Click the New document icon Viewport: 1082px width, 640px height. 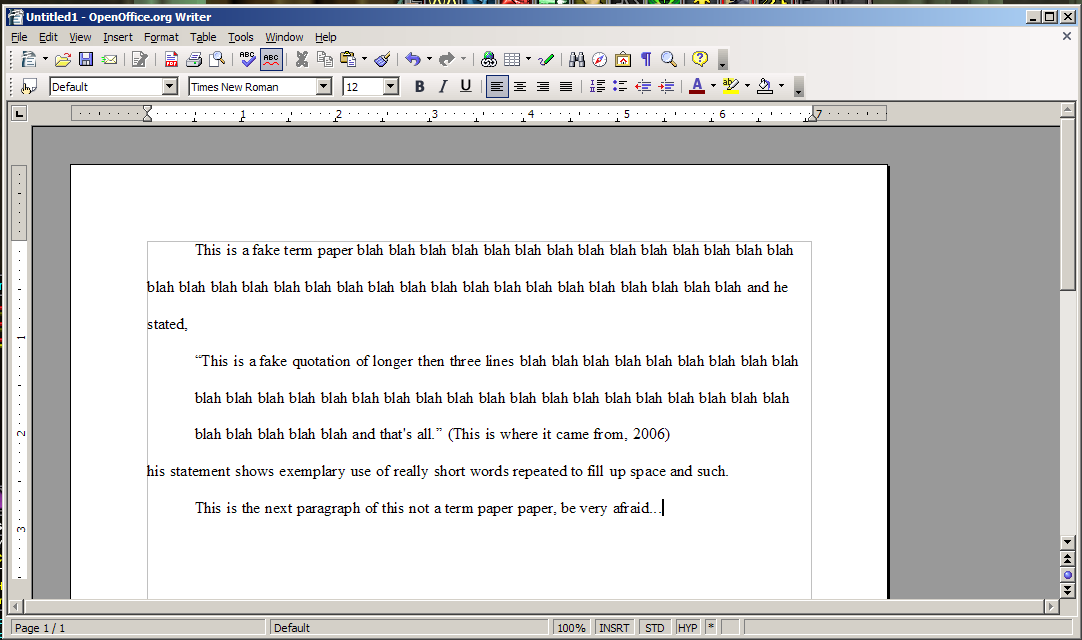coord(28,60)
